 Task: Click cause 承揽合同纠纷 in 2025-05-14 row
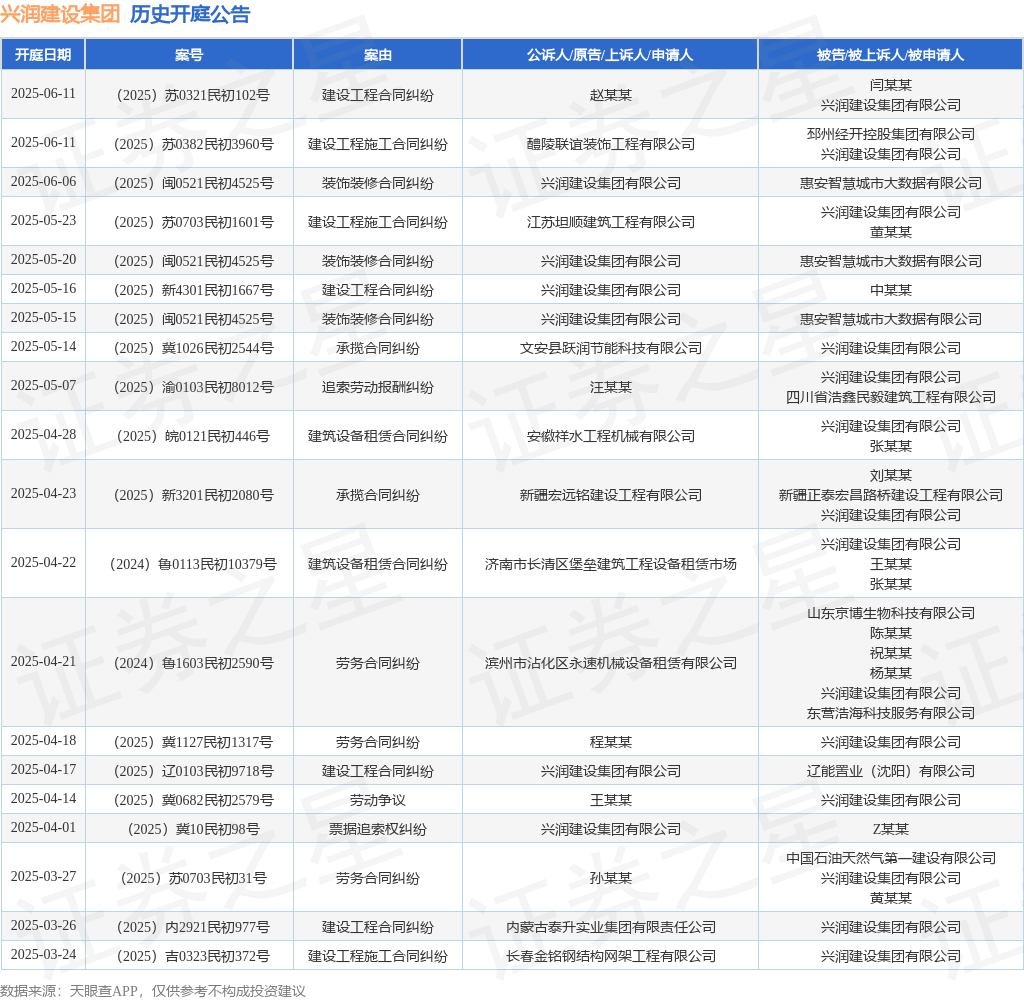[377, 348]
